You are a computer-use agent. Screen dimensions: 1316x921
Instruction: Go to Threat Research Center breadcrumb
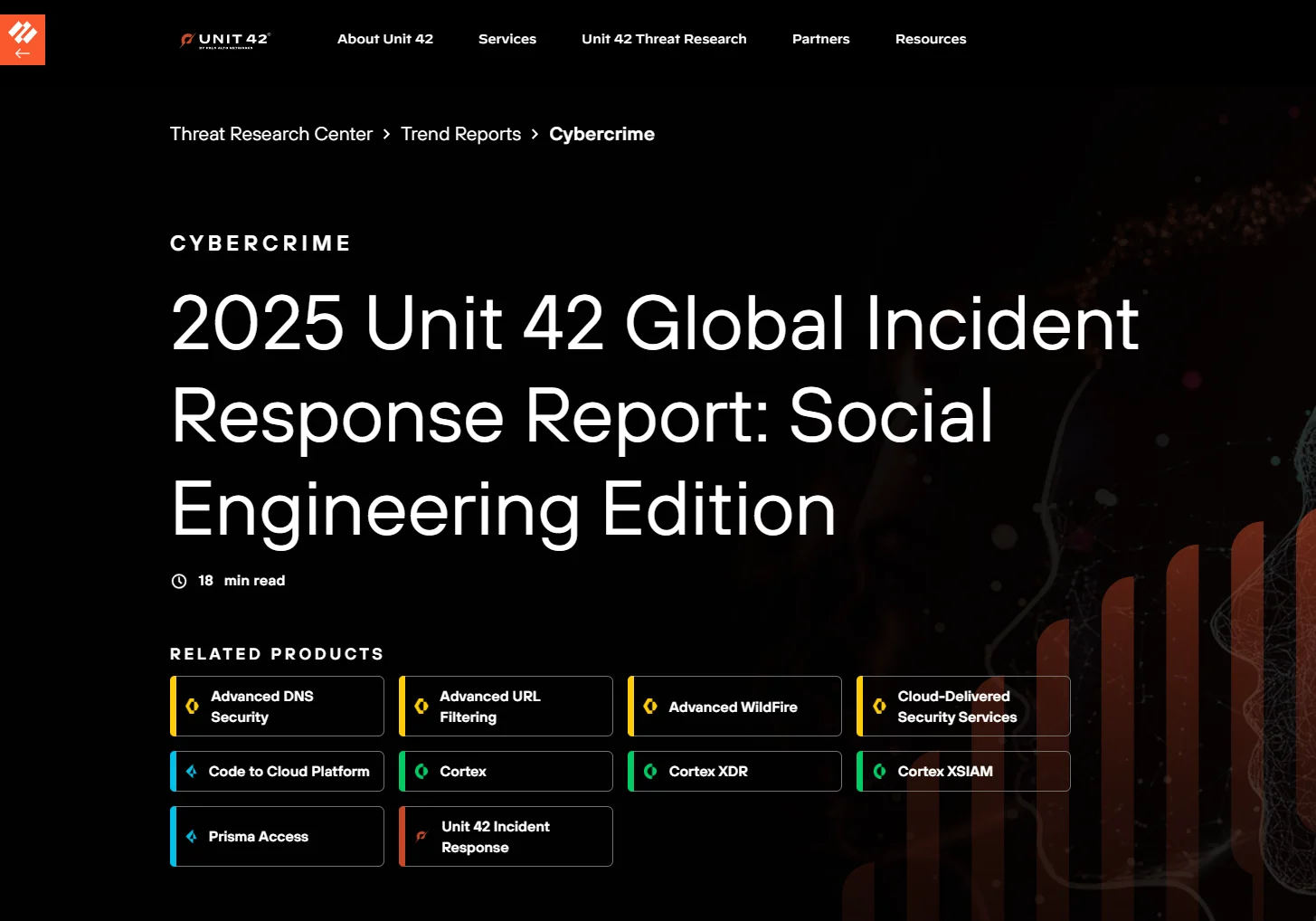click(x=271, y=134)
